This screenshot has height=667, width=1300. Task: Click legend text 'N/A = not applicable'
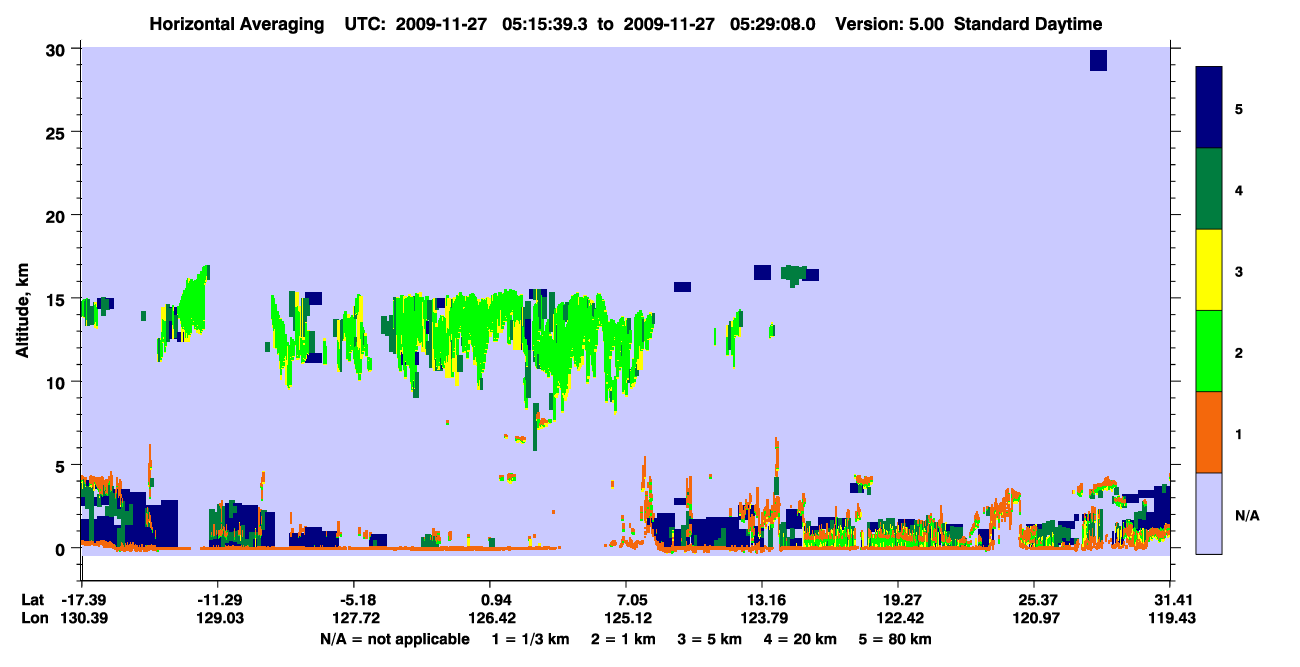(394, 639)
